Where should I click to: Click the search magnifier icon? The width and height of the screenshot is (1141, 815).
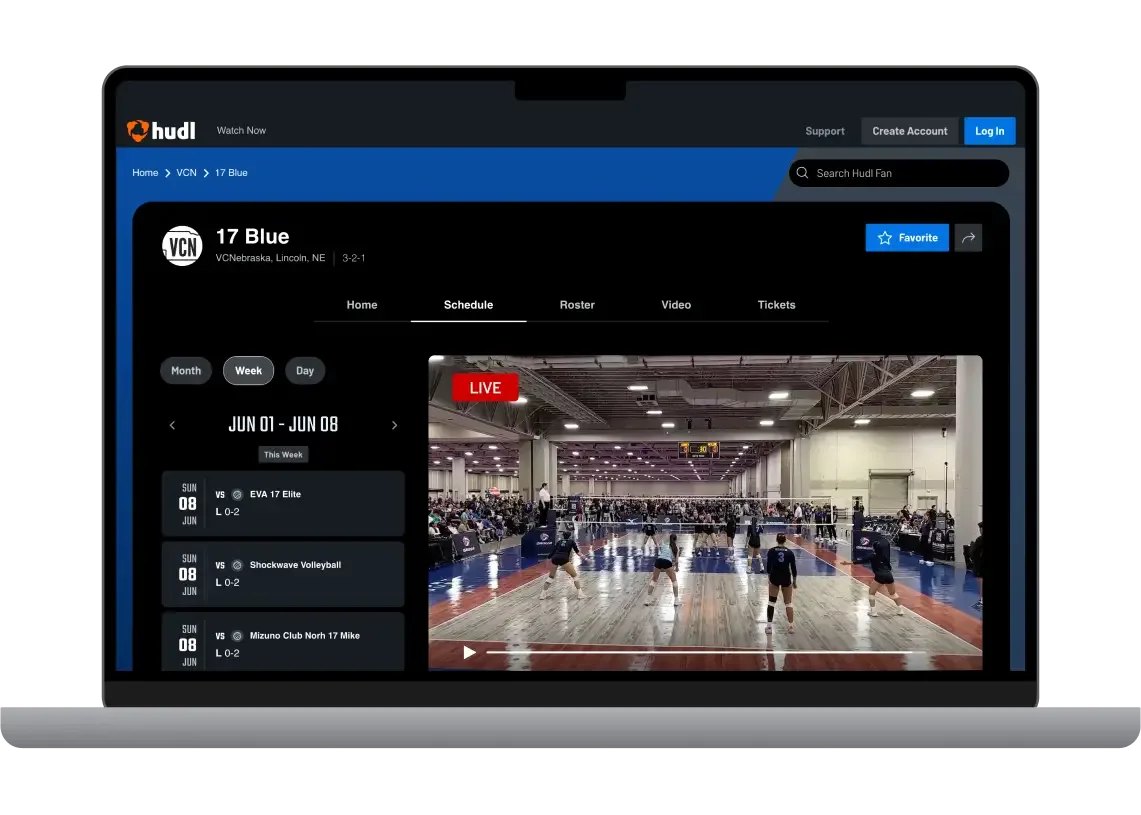coord(802,173)
